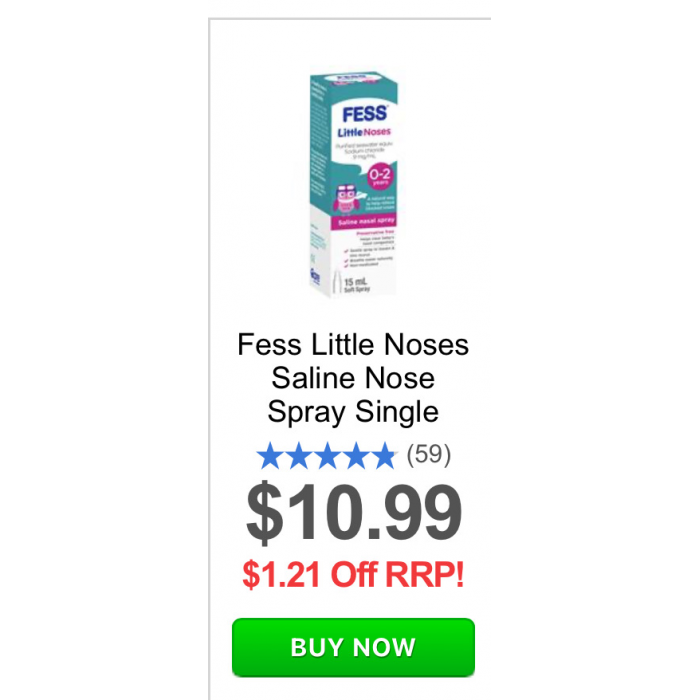This screenshot has height=700, width=700.
Task: Click the 'Saline Nose' title line
Action: [353, 378]
